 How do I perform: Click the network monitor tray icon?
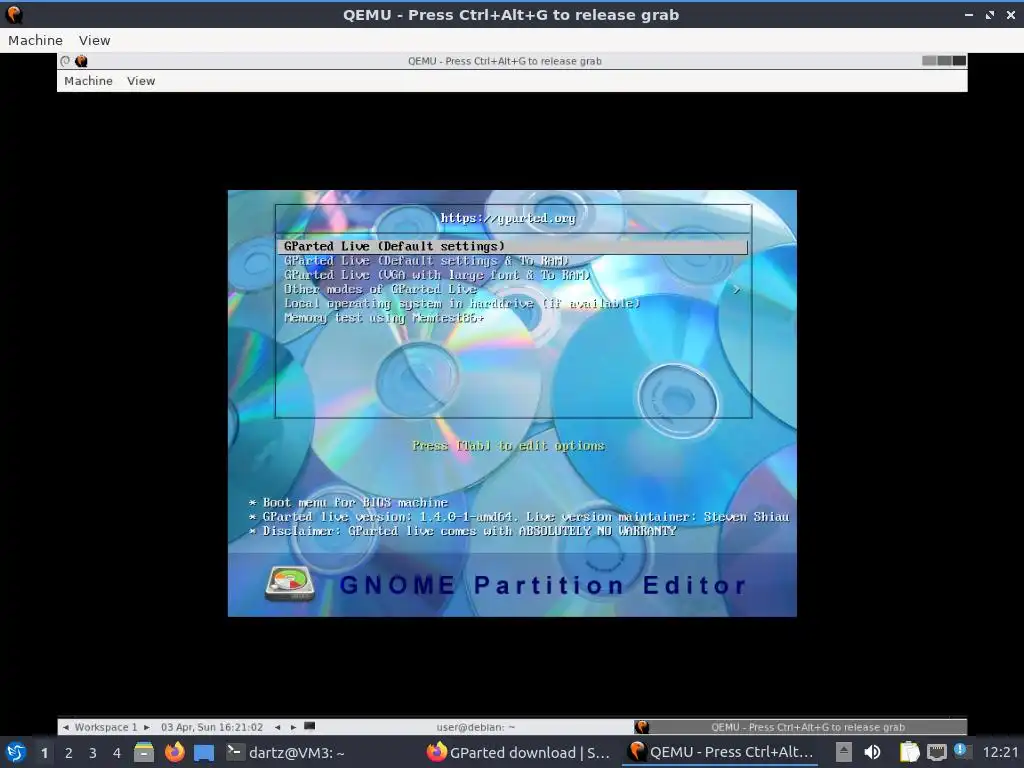[x=936, y=752]
